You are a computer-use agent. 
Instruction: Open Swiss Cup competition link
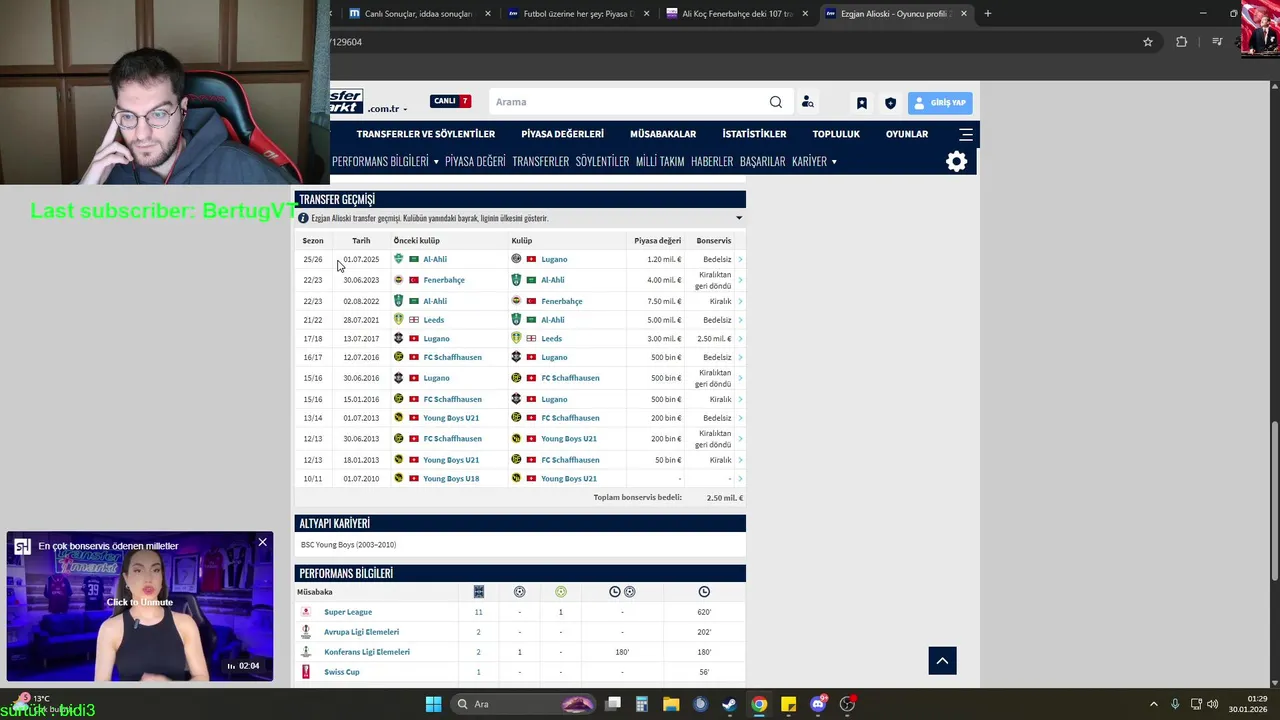[341, 672]
